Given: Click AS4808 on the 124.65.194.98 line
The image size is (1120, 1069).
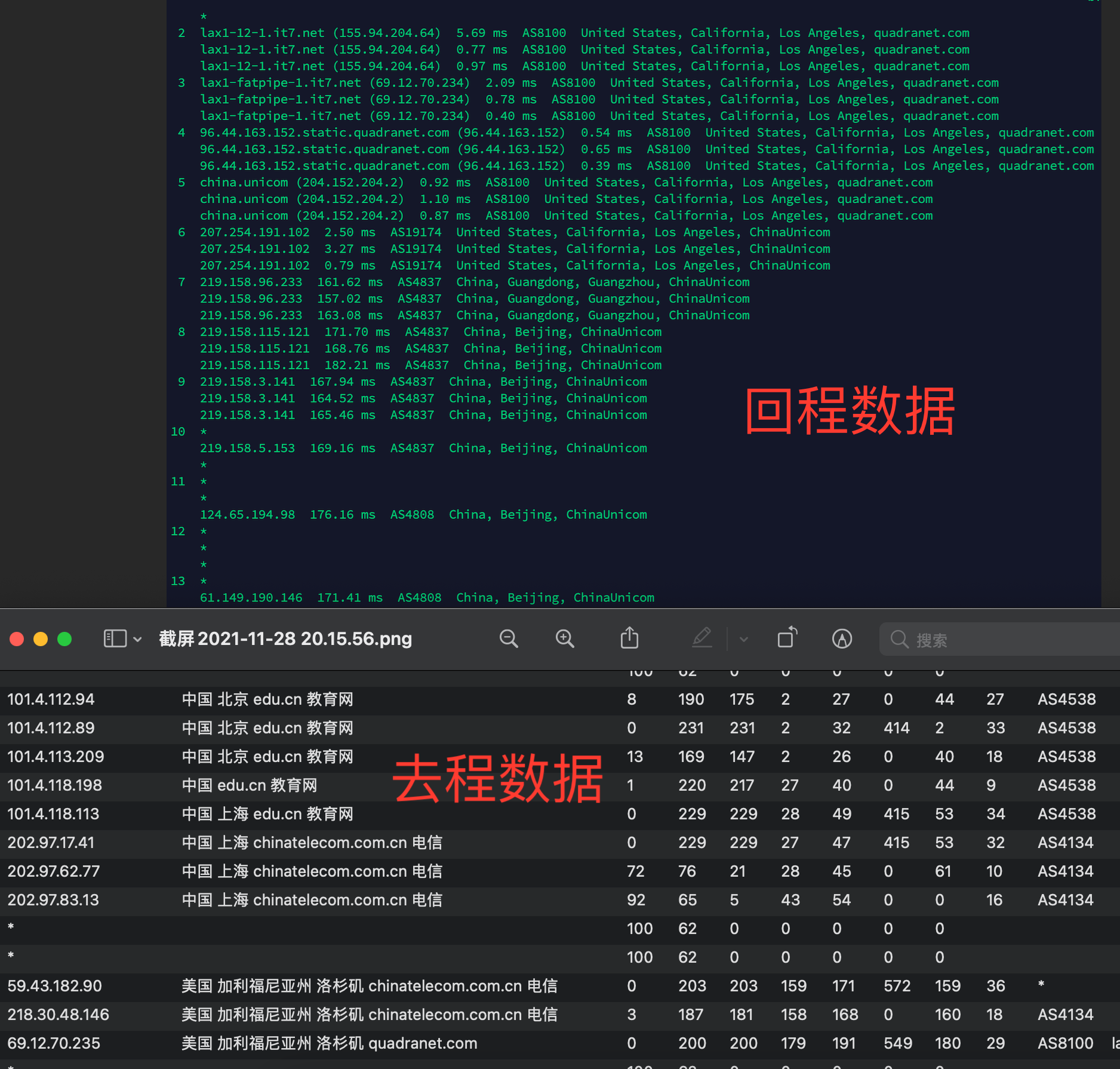Looking at the screenshot, I should [x=413, y=515].
